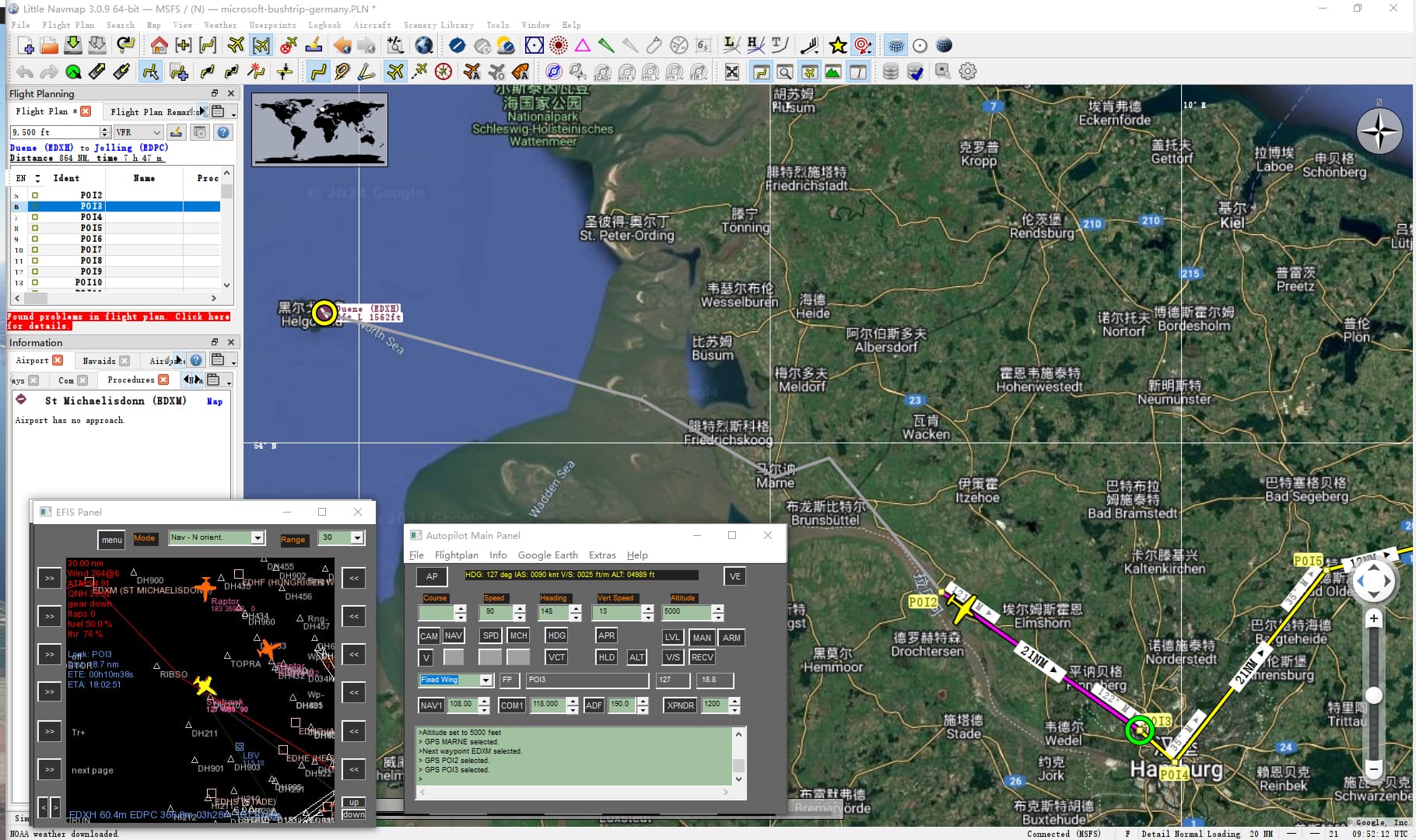Open Fixed Wing aircraft type dropdown
Viewport: 1416px width, 840px height.
(486, 680)
